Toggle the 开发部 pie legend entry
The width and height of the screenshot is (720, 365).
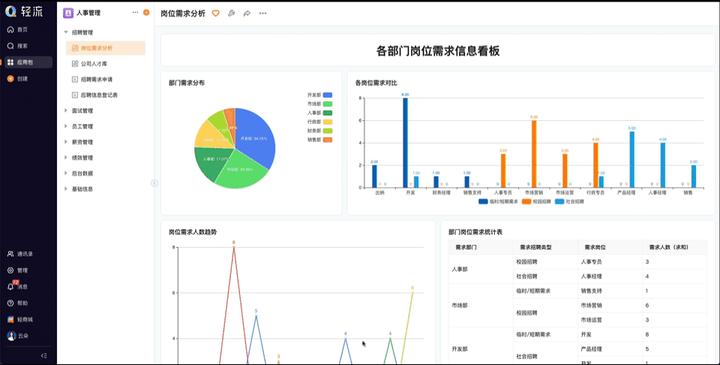coord(320,95)
